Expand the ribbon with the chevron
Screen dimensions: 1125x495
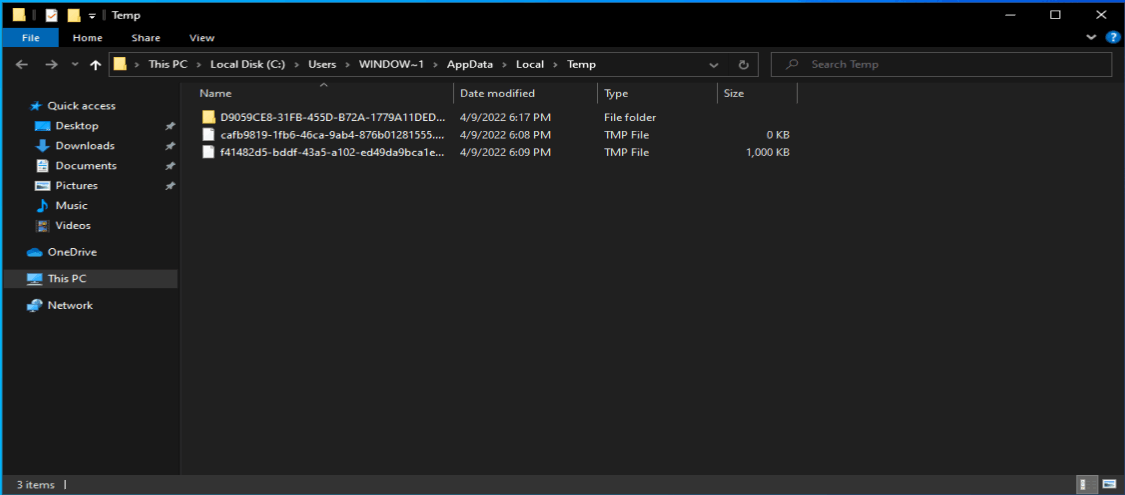pyautogui.click(x=1091, y=37)
